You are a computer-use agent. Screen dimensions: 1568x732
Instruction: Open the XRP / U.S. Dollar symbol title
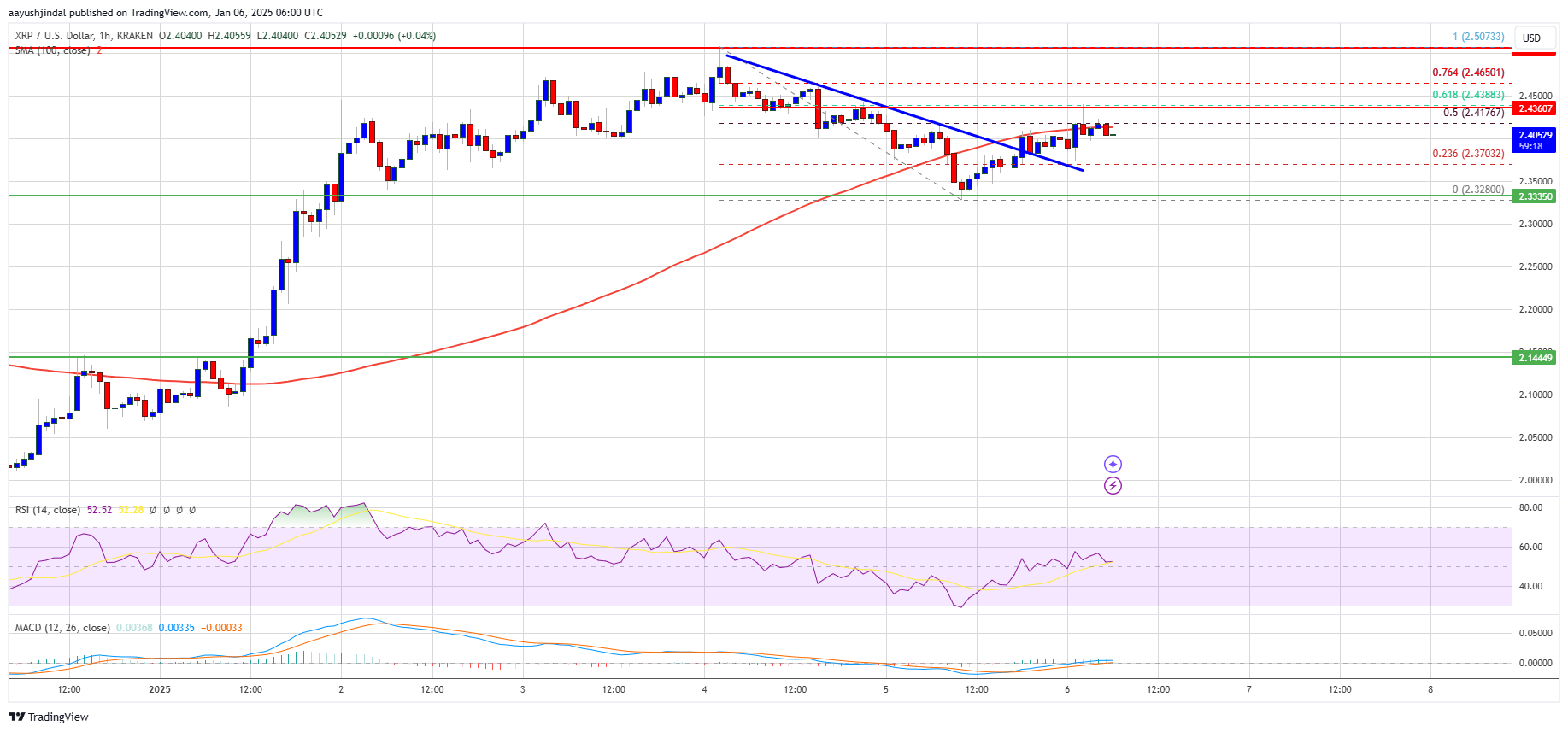pyautogui.click(x=84, y=36)
